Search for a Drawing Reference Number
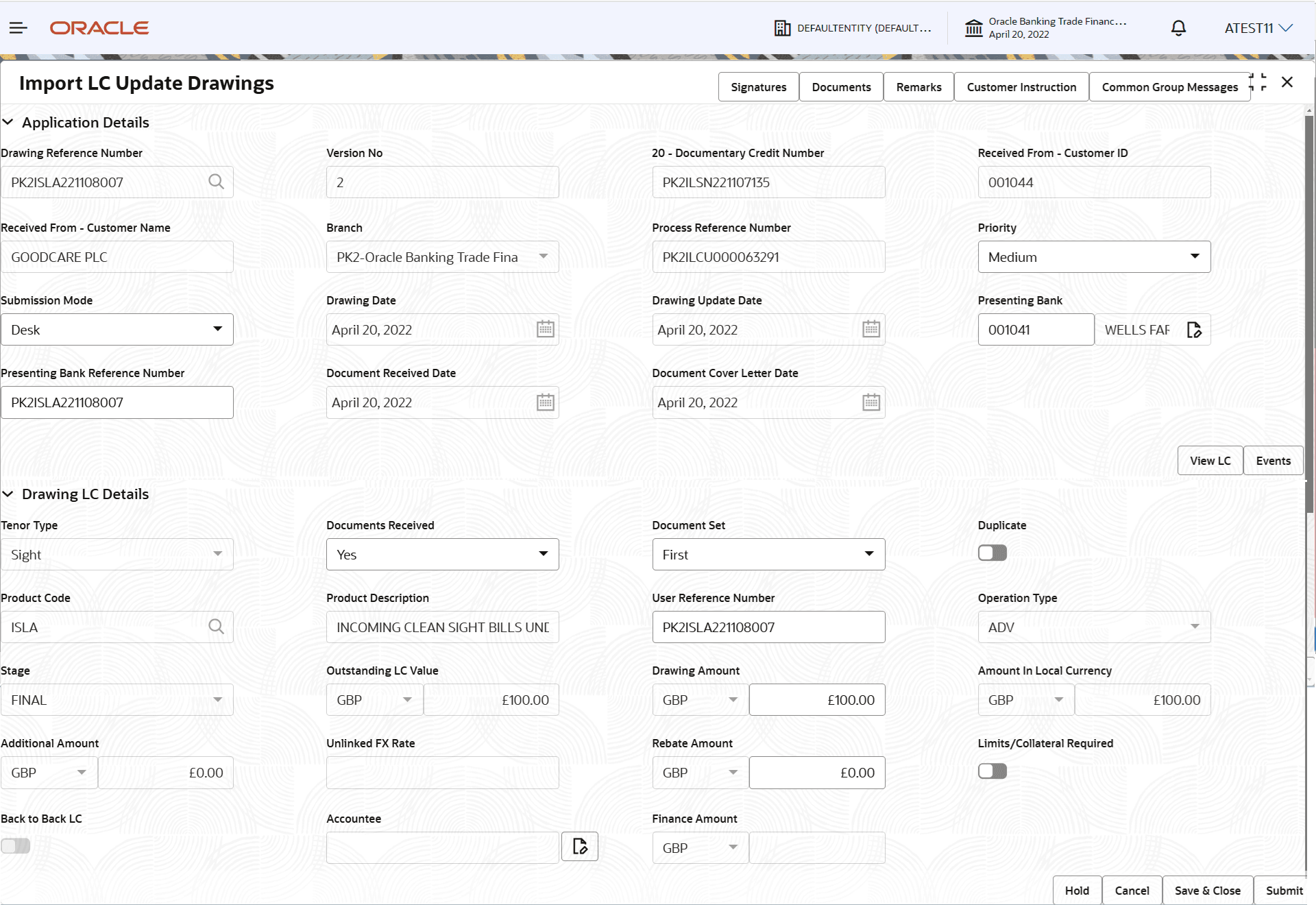 pyautogui.click(x=216, y=182)
